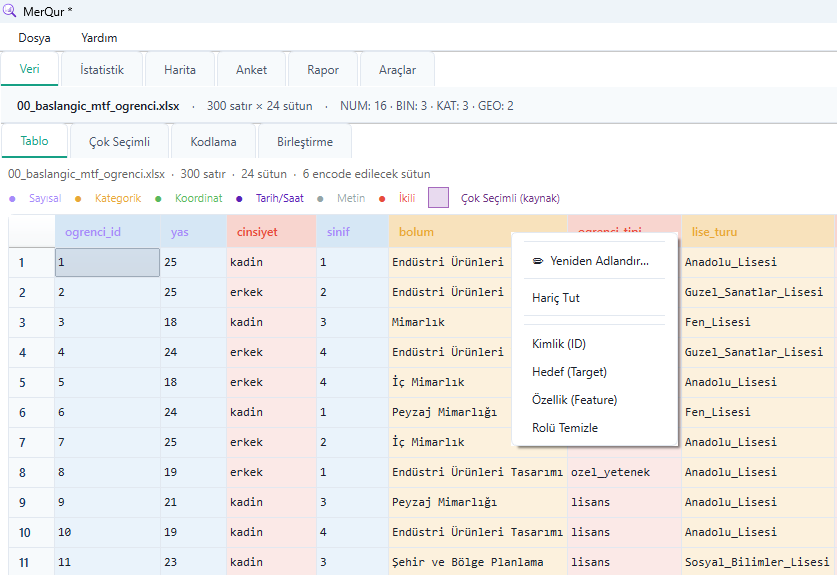Choose Rolü Temizle in the context menu
This screenshot has width=837, height=575.
595,428
